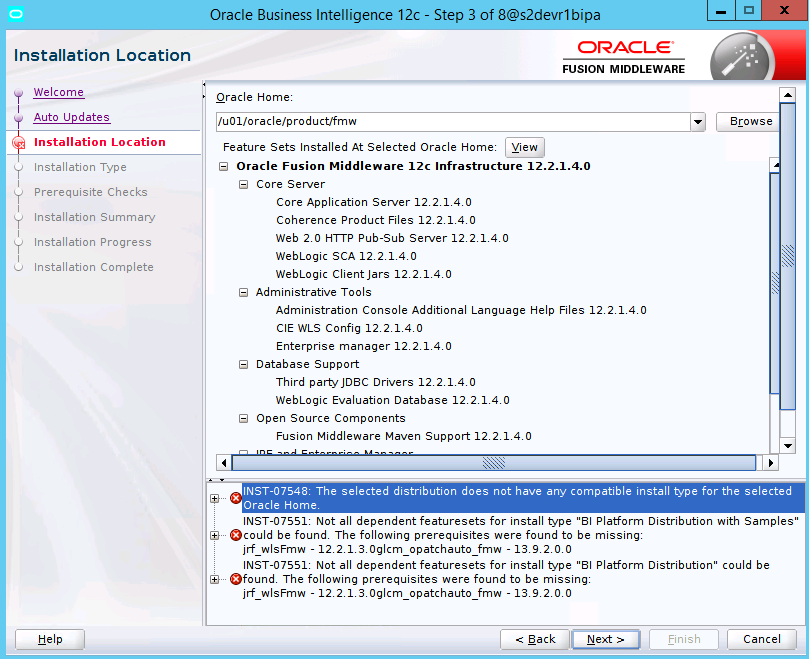Click the Auto Updates step bullet icon
The image size is (809, 659).
[19, 118]
